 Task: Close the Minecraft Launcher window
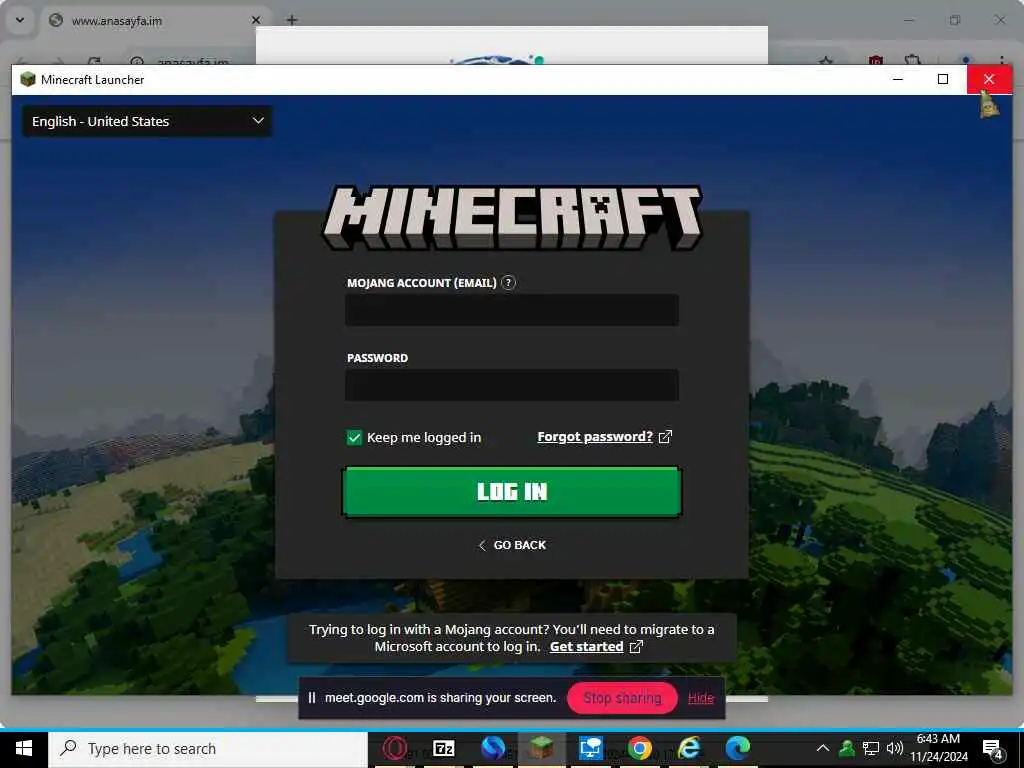click(989, 79)
